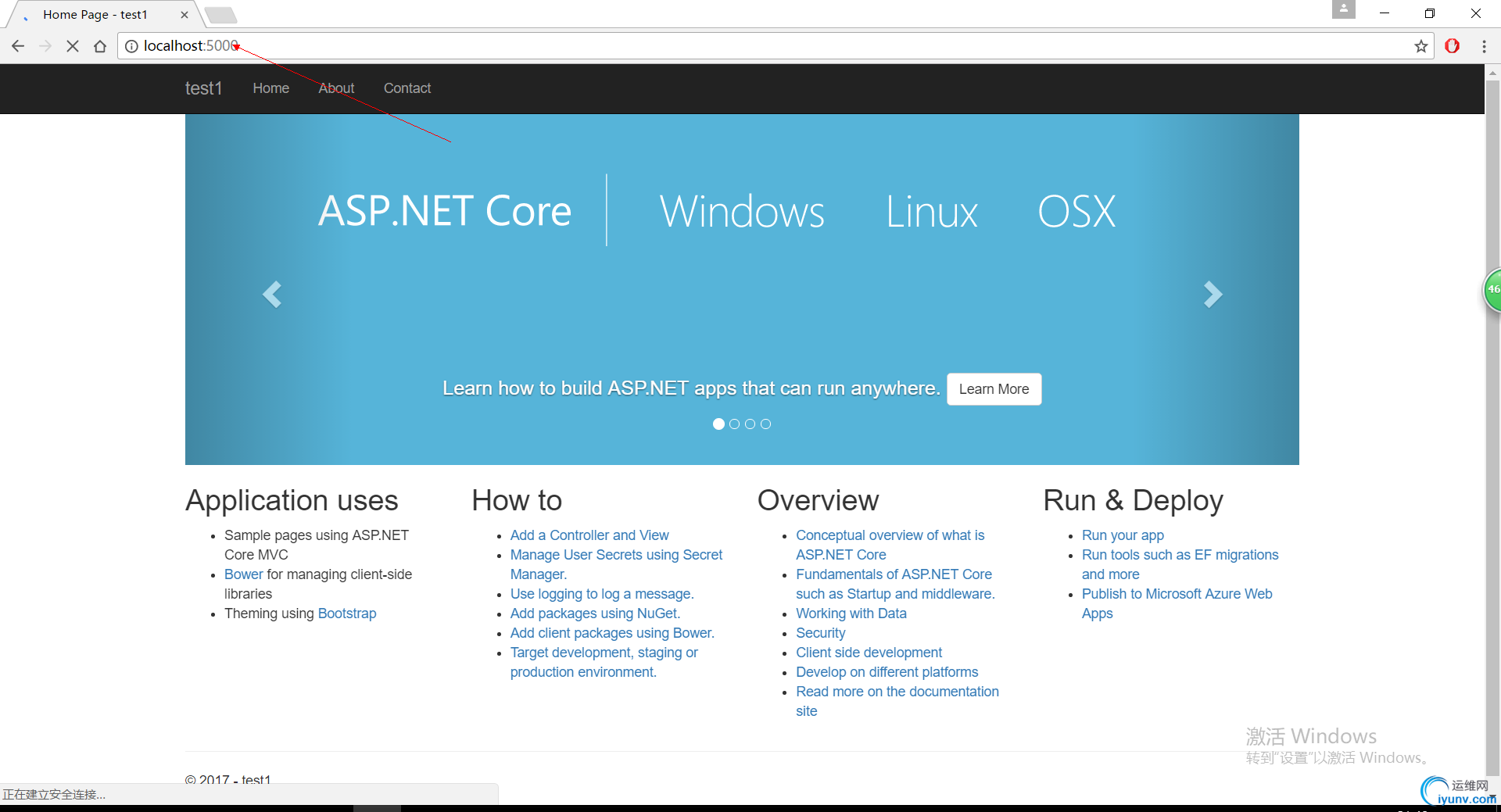Open Working with Data link
The image size is (1501, 812).
click(x=851, y=613)
